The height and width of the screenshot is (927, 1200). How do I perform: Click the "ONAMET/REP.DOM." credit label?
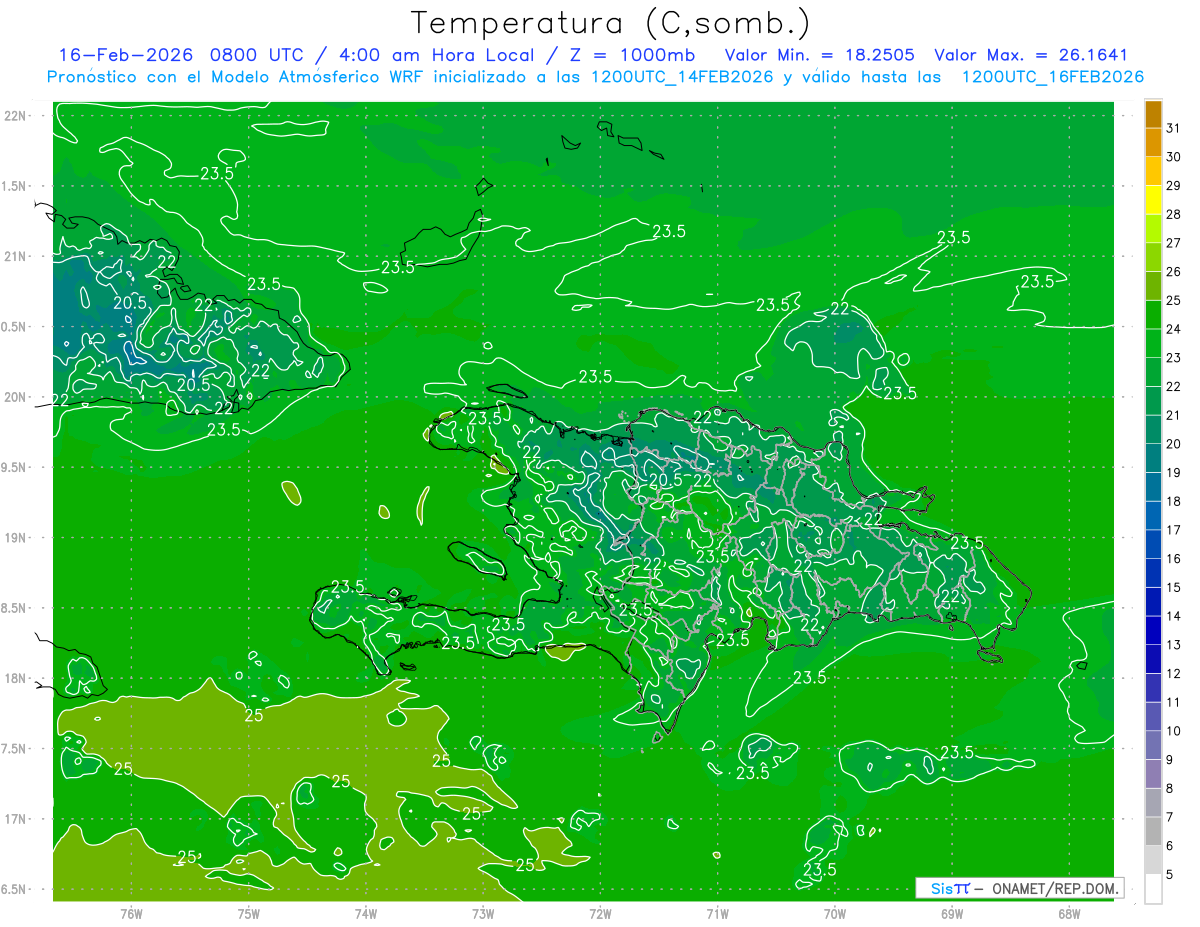(x=1054, y=888)
